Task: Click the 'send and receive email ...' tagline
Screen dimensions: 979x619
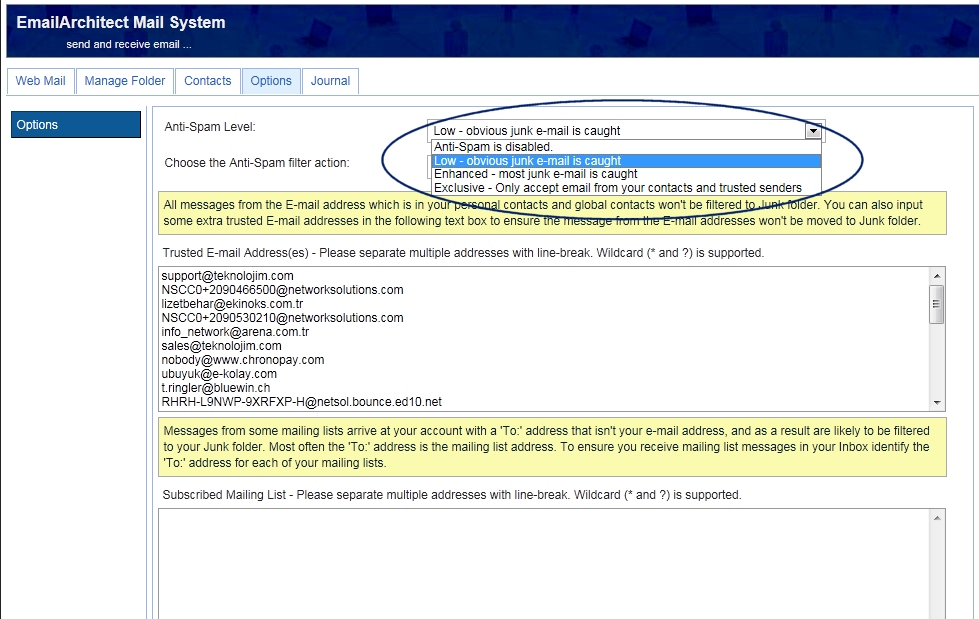Action: (129, 44)
